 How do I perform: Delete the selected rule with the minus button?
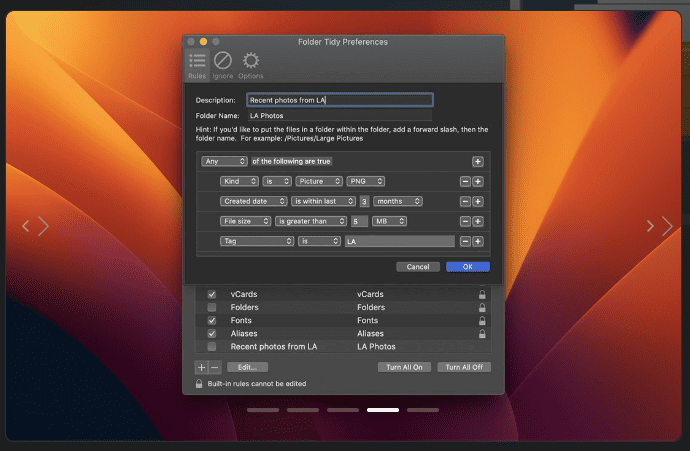(x=214, y=367)
